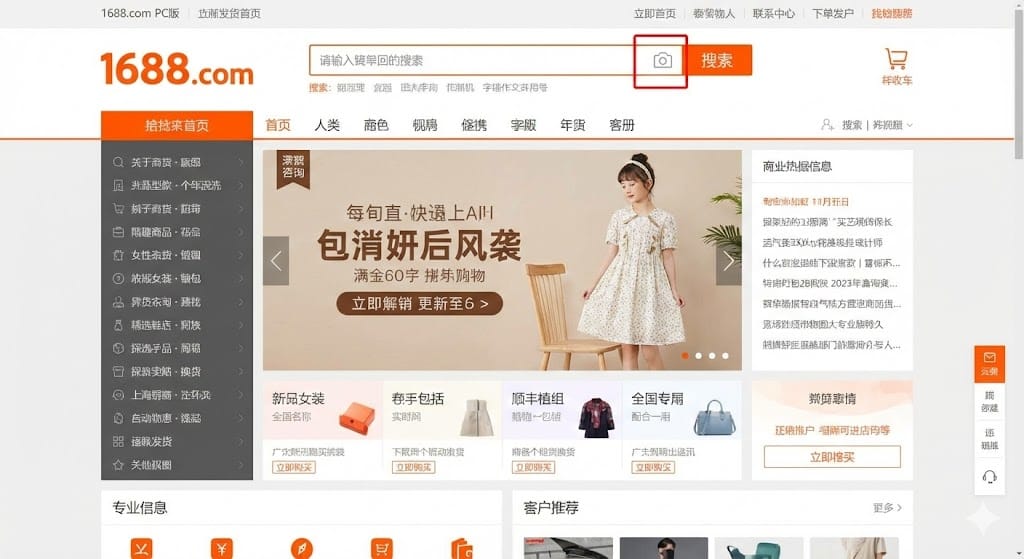1024x559 pixels.
Task: Click the buy button in the 新品女装 card
Action: point(294,468)
